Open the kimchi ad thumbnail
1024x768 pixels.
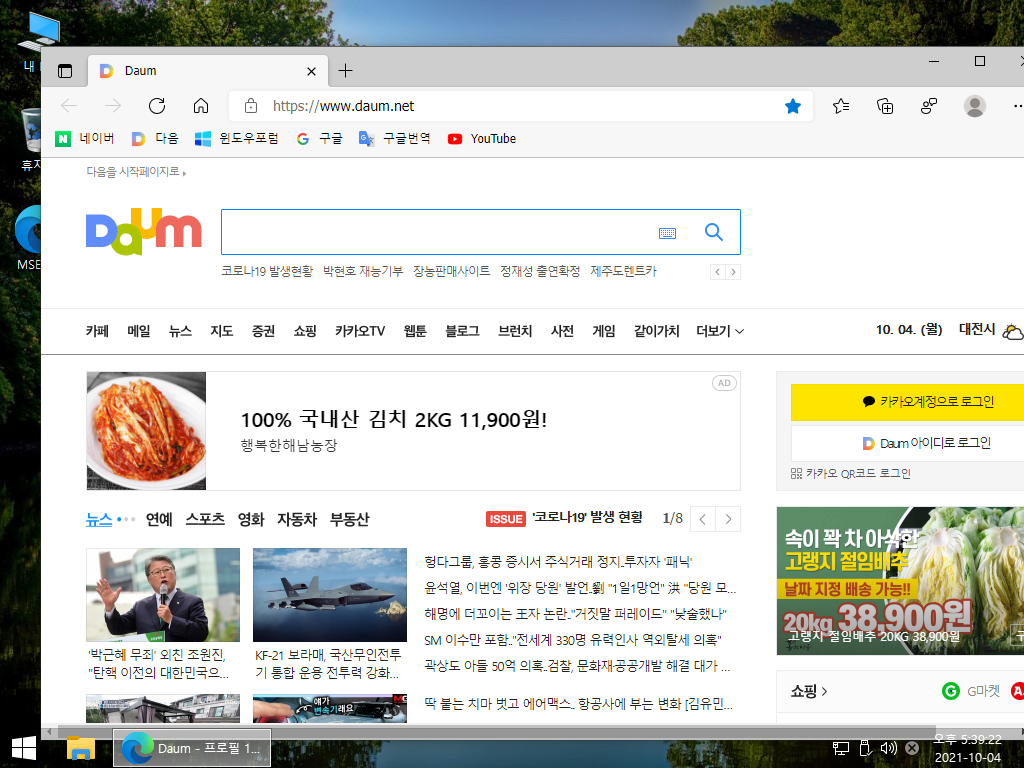tap(146, 431)
